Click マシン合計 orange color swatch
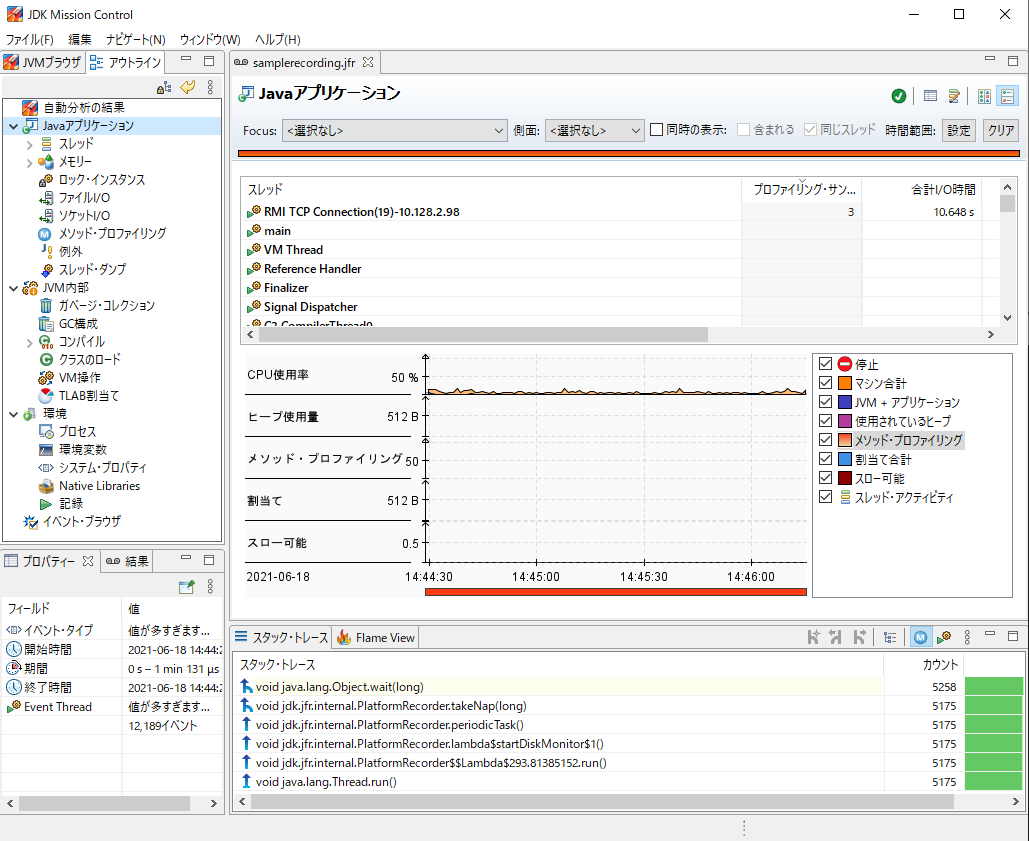 click(845, 383)
